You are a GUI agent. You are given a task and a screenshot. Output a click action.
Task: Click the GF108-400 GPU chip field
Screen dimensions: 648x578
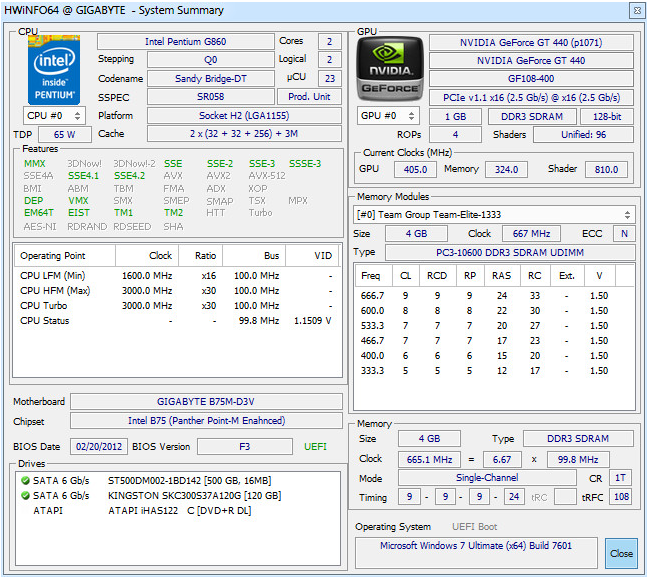click(x=531, y=78)
